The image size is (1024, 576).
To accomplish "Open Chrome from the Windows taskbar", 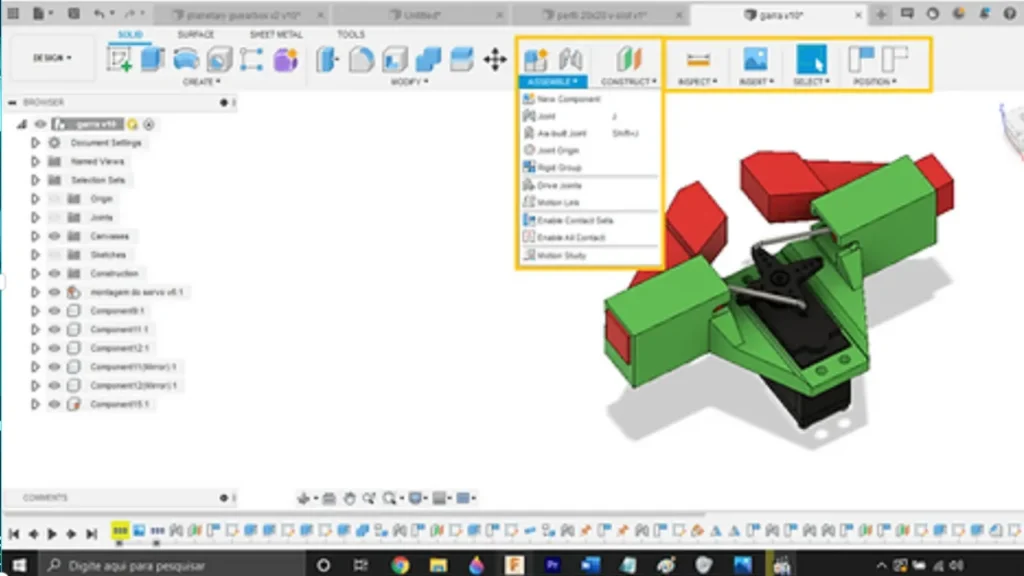I will click(x=400, y=565).
